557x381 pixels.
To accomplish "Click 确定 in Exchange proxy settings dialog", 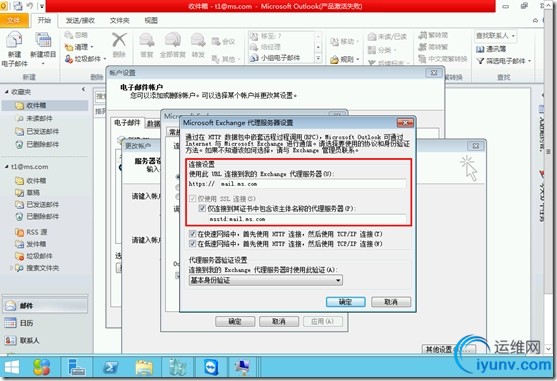I will [346, 302].
